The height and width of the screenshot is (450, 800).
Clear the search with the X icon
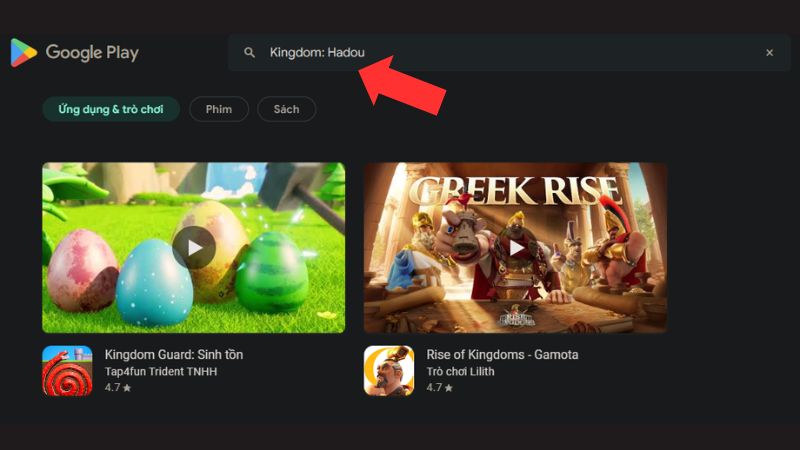(x=769, y=53)
